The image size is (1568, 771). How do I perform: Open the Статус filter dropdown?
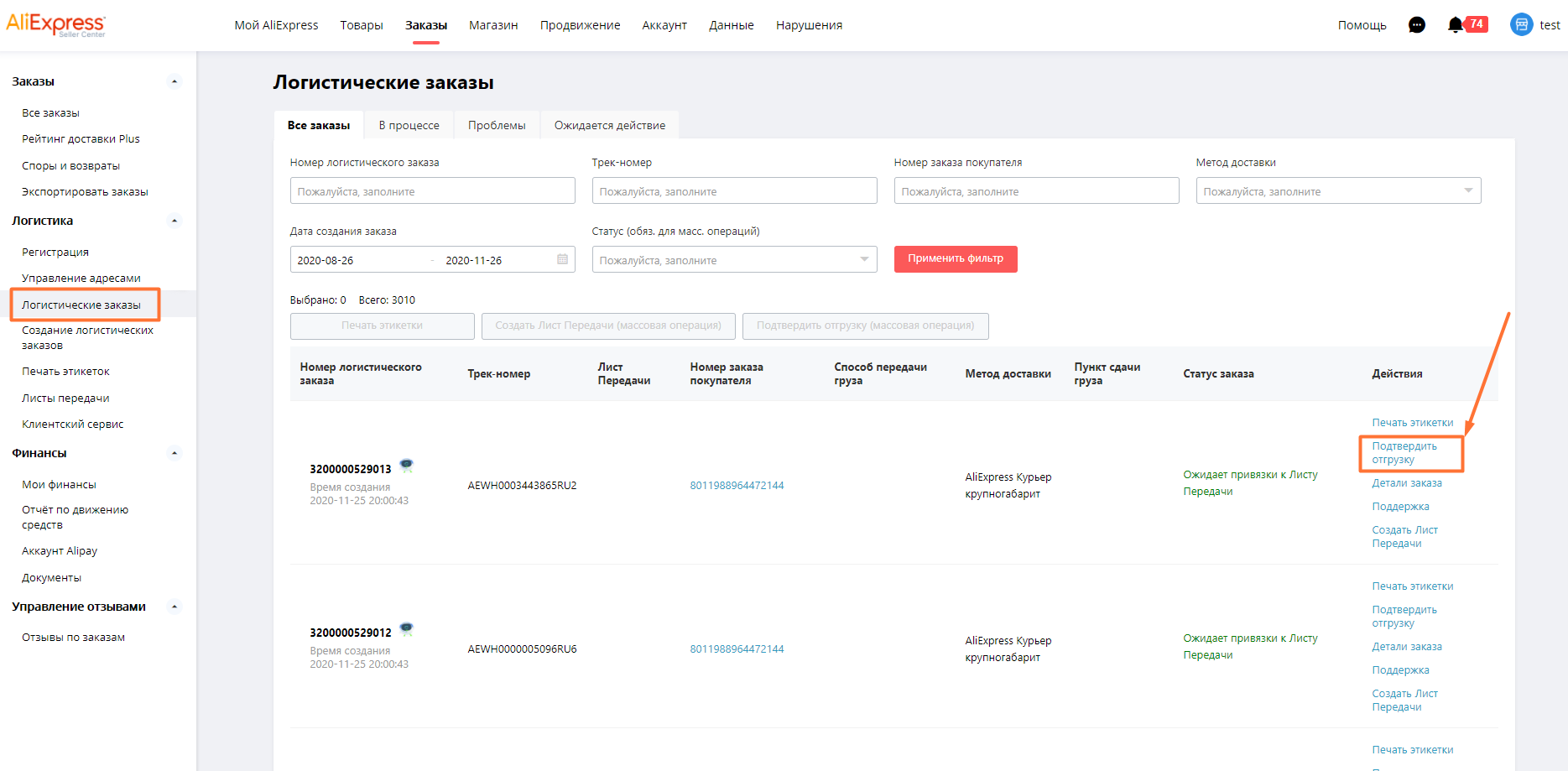pyautogui.click(x=734, y=259)
